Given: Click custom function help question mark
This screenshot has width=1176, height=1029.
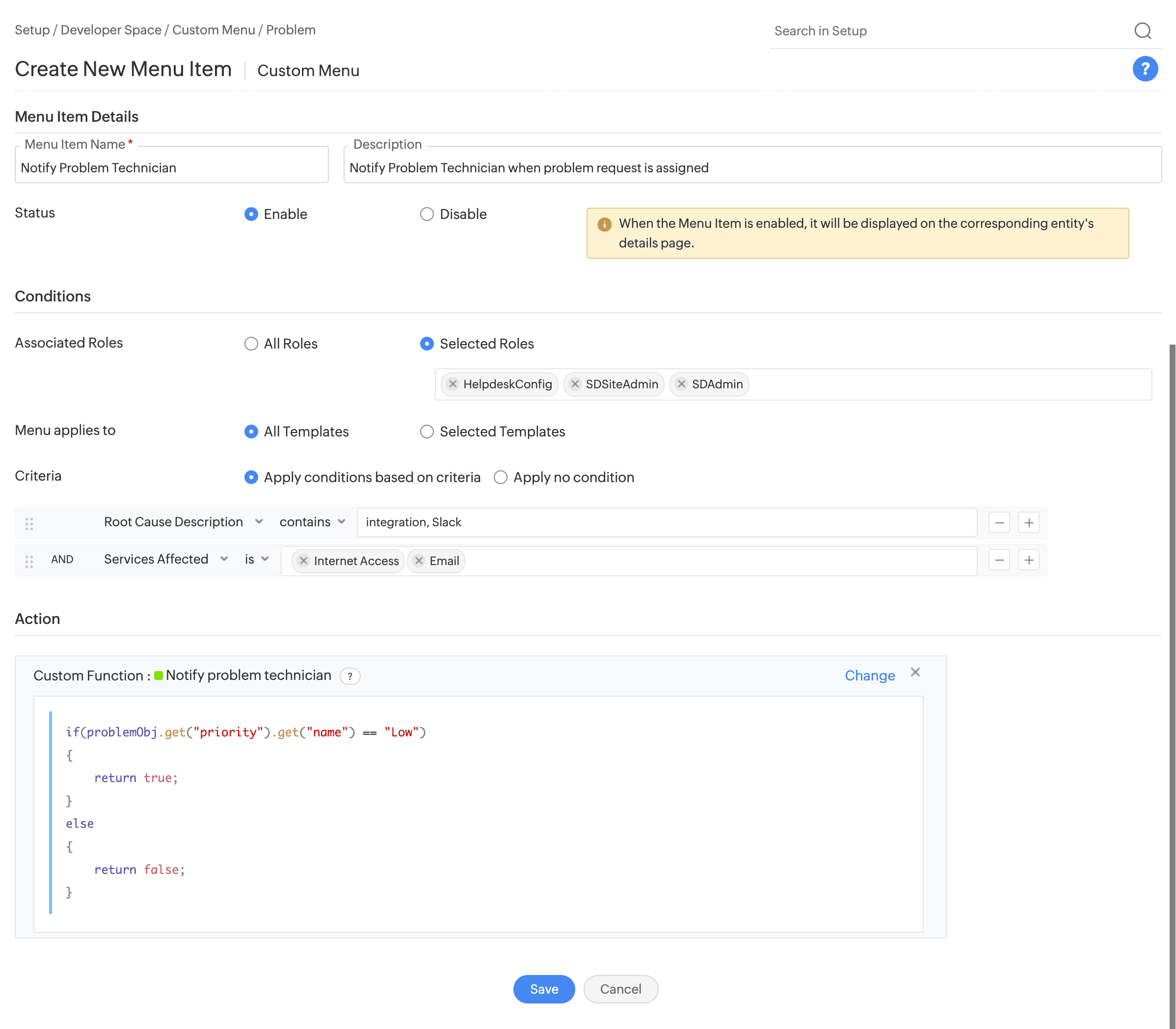Looking at the screenshot, I should [350, 676].
